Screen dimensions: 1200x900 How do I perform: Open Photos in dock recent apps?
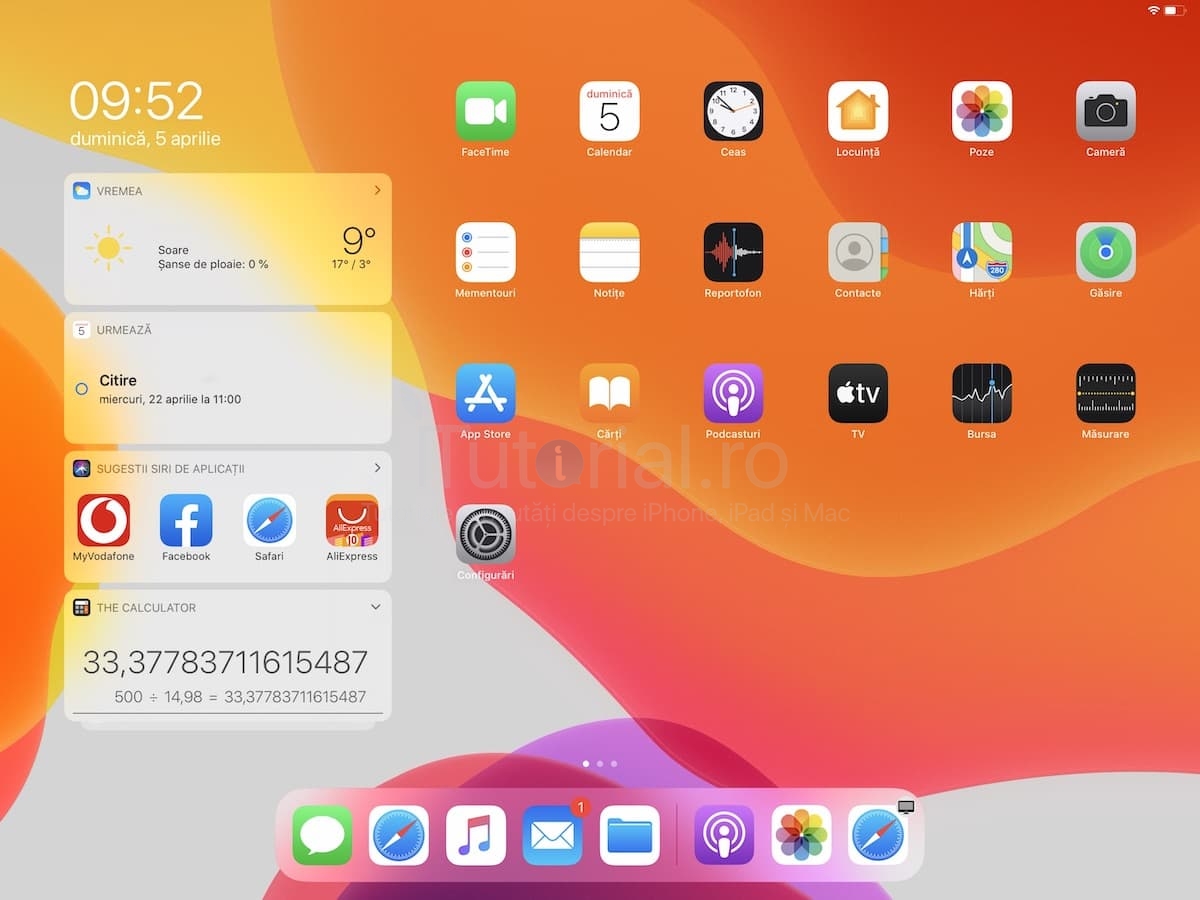pos(801,835)
